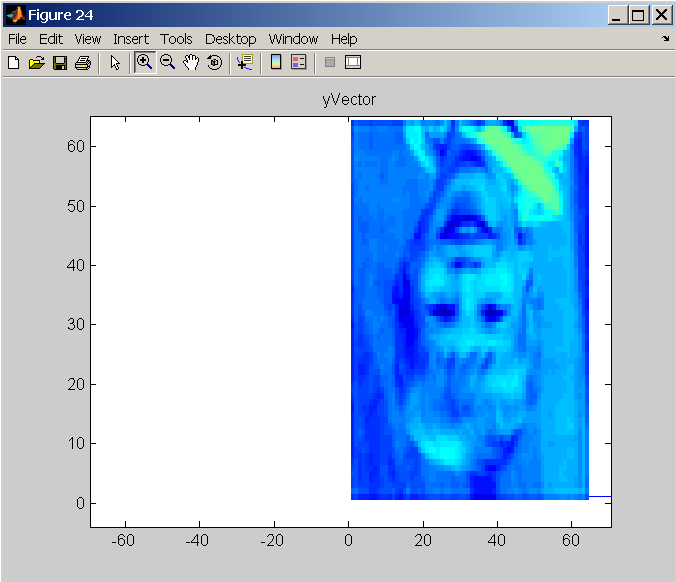Image resolution: width=676 pixels, height=582 pixels.
Task: Open the Tools menu
Action: tap(176, 39)
